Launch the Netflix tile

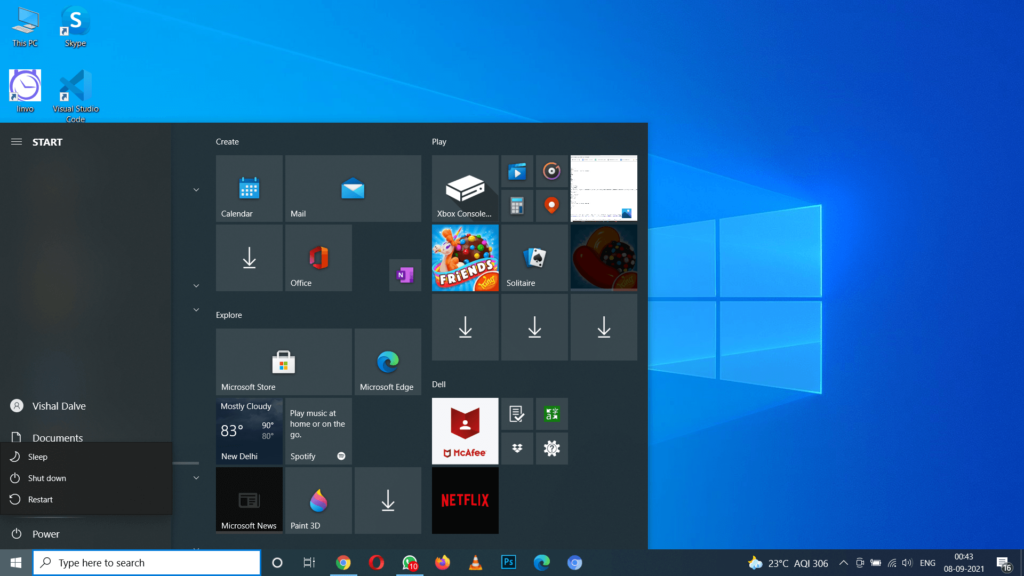[x=465, y=500]
